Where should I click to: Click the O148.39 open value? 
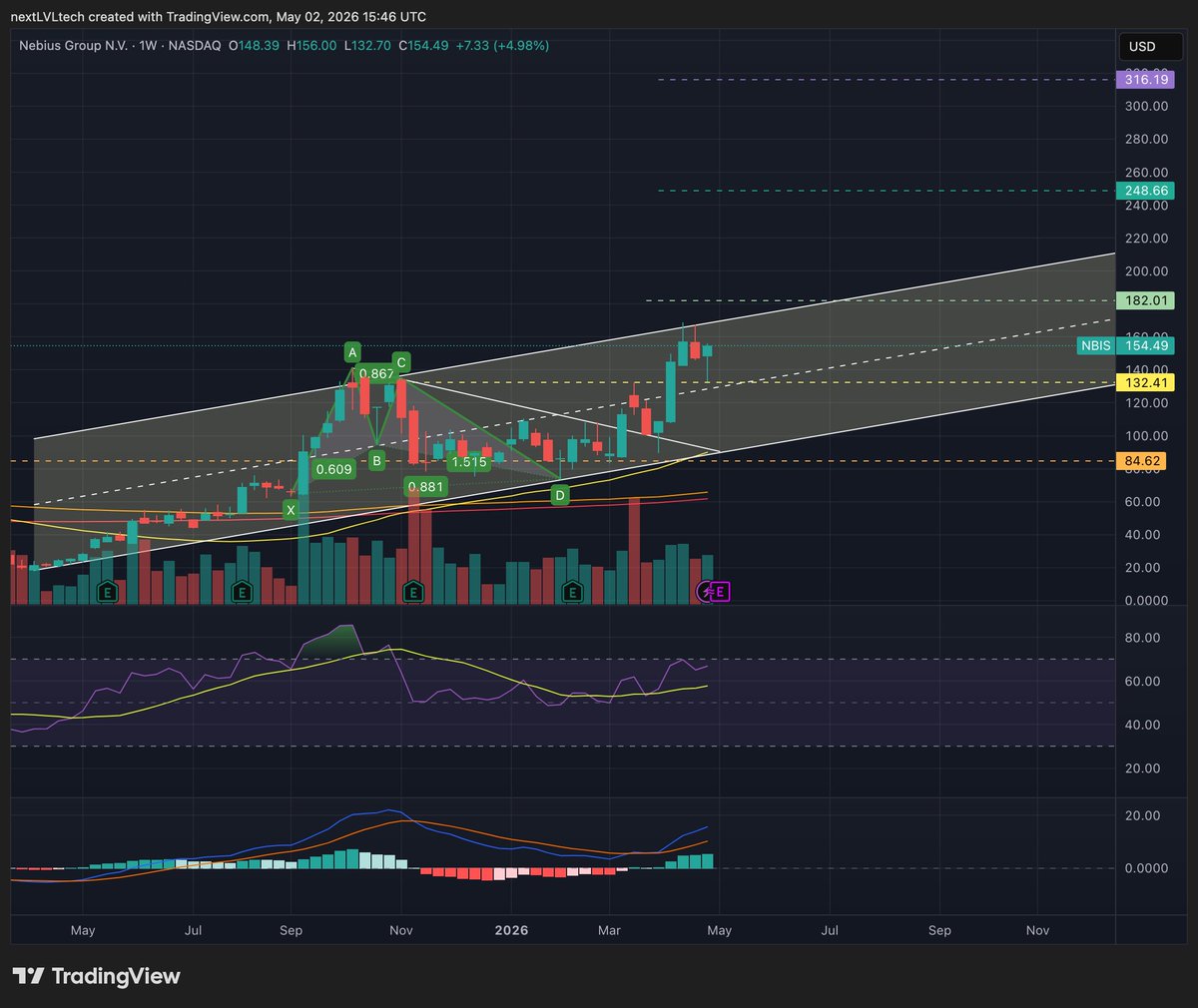click(255, 46)
